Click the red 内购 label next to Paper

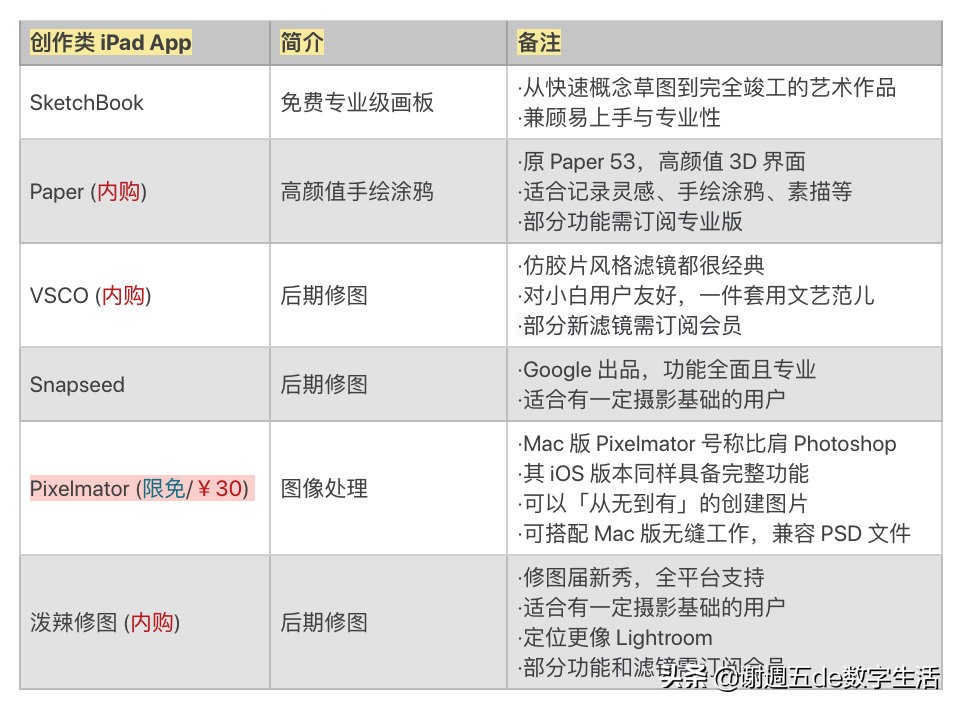coord(121,190)
